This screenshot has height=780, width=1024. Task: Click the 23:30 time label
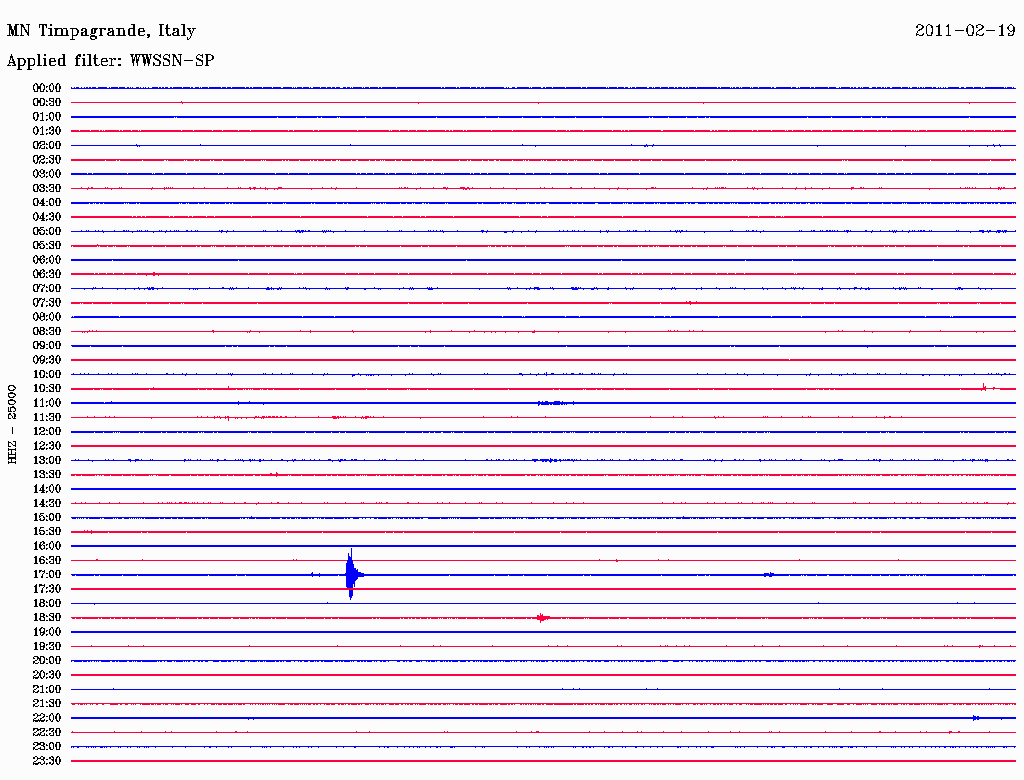[47, 761]
